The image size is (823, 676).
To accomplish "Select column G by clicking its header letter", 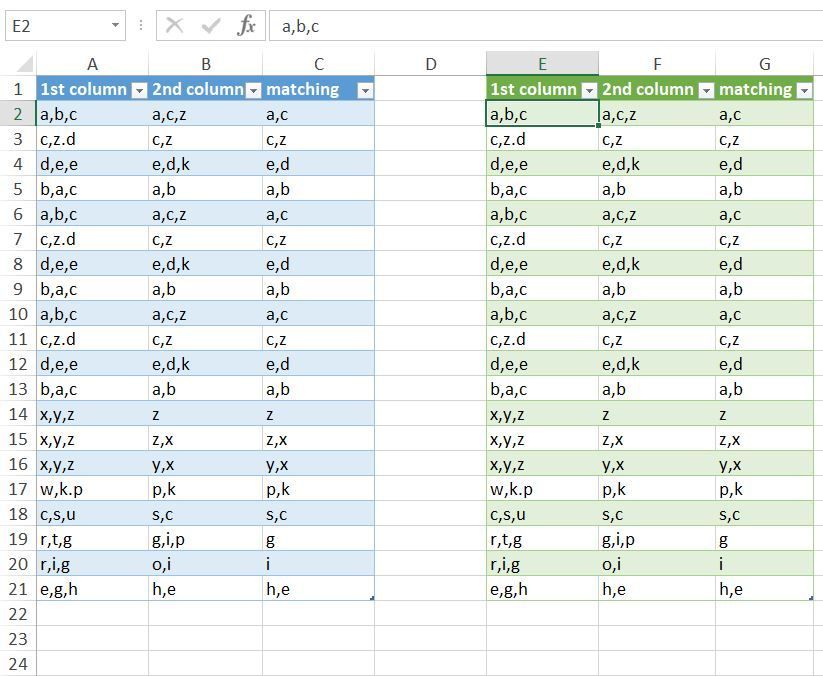I will point(763,63).
